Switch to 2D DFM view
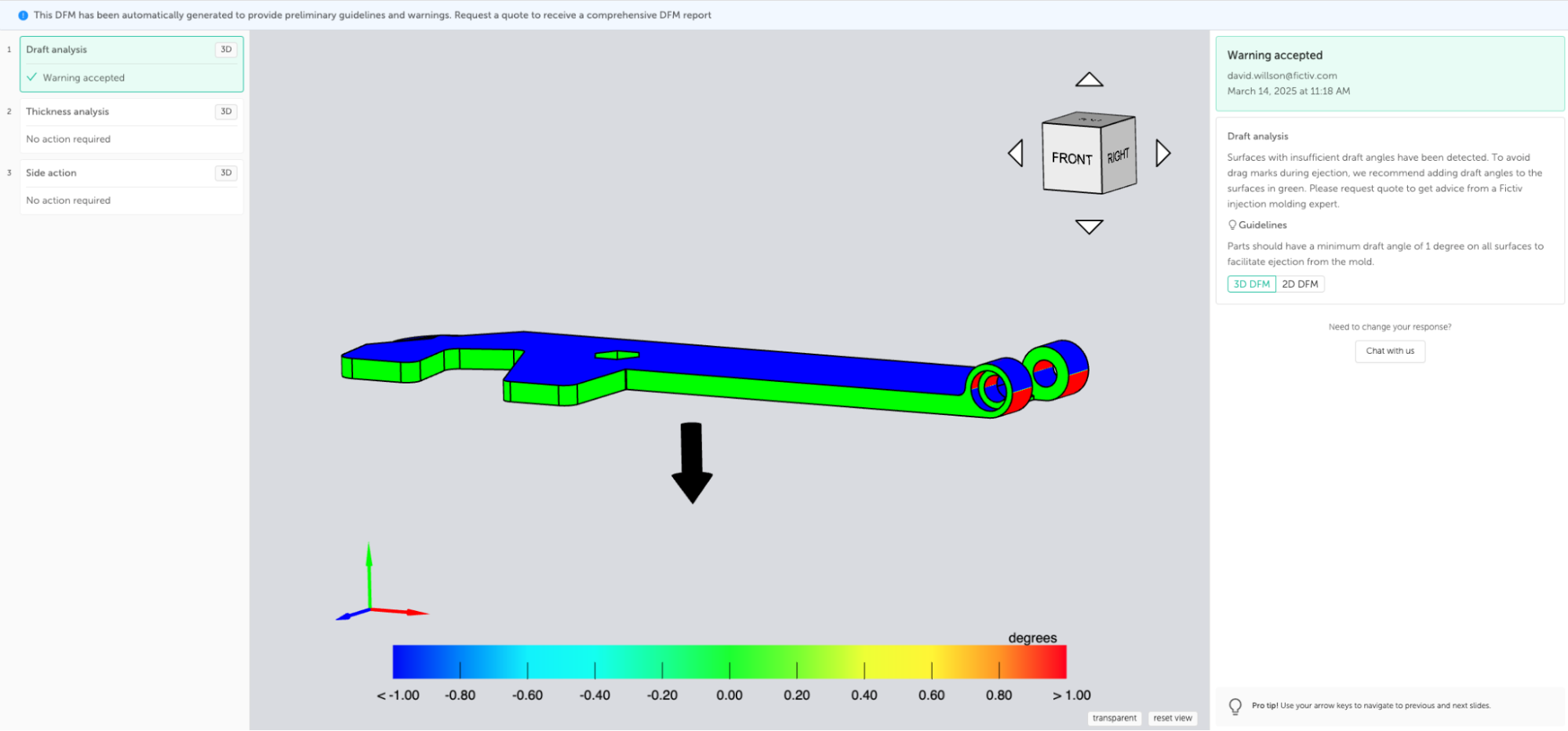This screenshot has height=731, width=1568. (x=1300, y=284)
